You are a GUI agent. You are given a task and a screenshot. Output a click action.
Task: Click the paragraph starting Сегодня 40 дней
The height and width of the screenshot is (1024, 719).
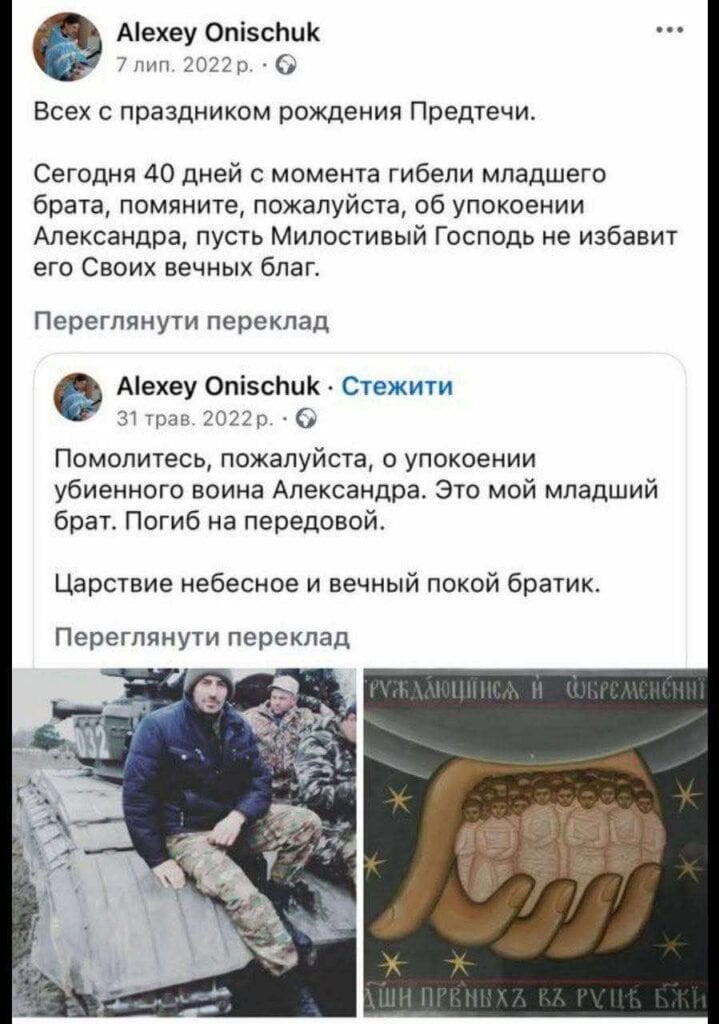click(x=357, y=221)
